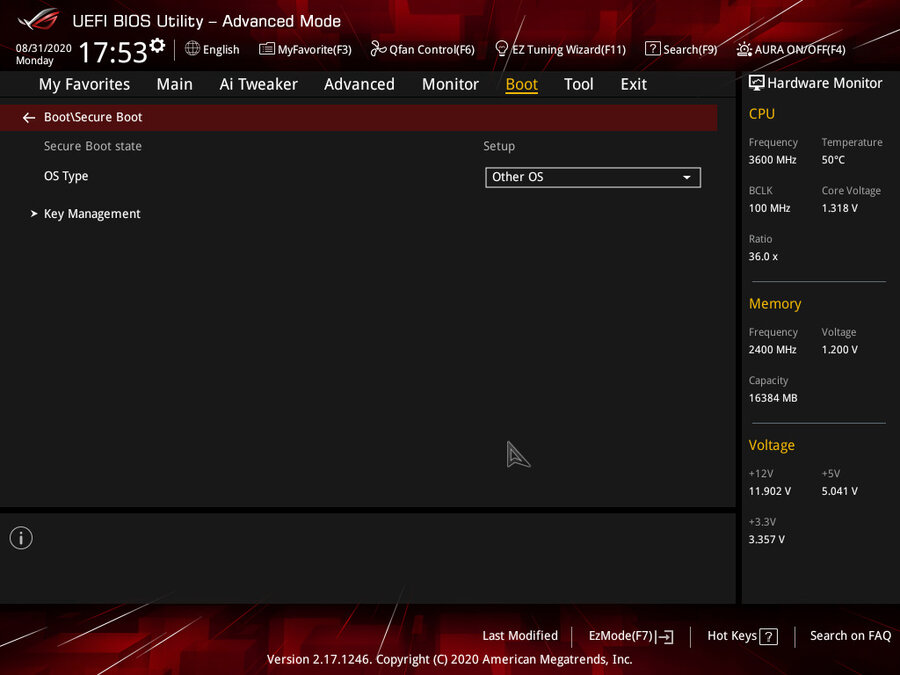Open MyFavorite(F3) list
900x675 pixels.
point(305,49)
